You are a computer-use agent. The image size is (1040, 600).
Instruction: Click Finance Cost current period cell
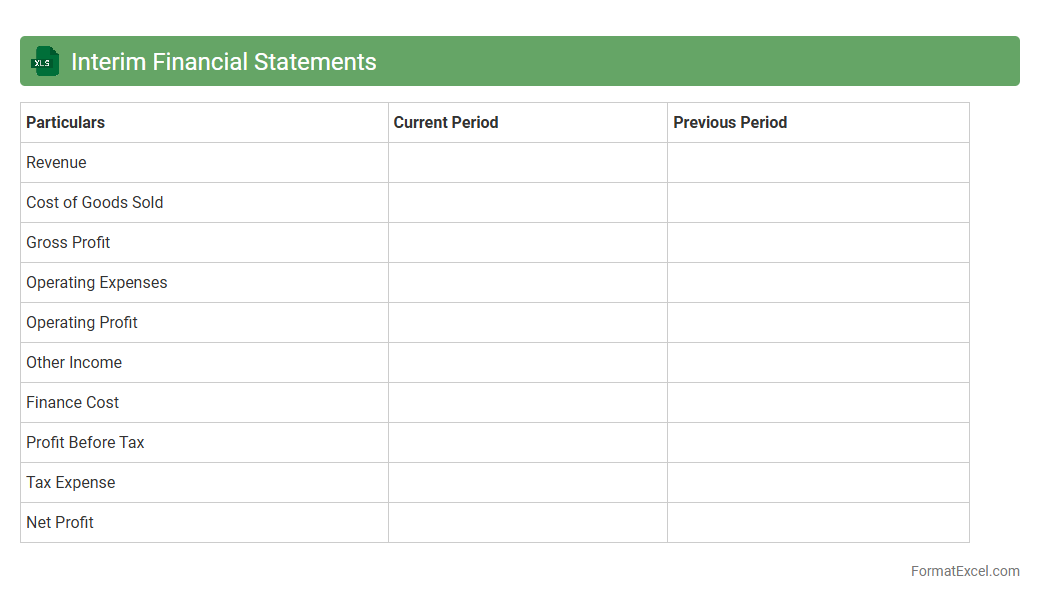[527, 403]
